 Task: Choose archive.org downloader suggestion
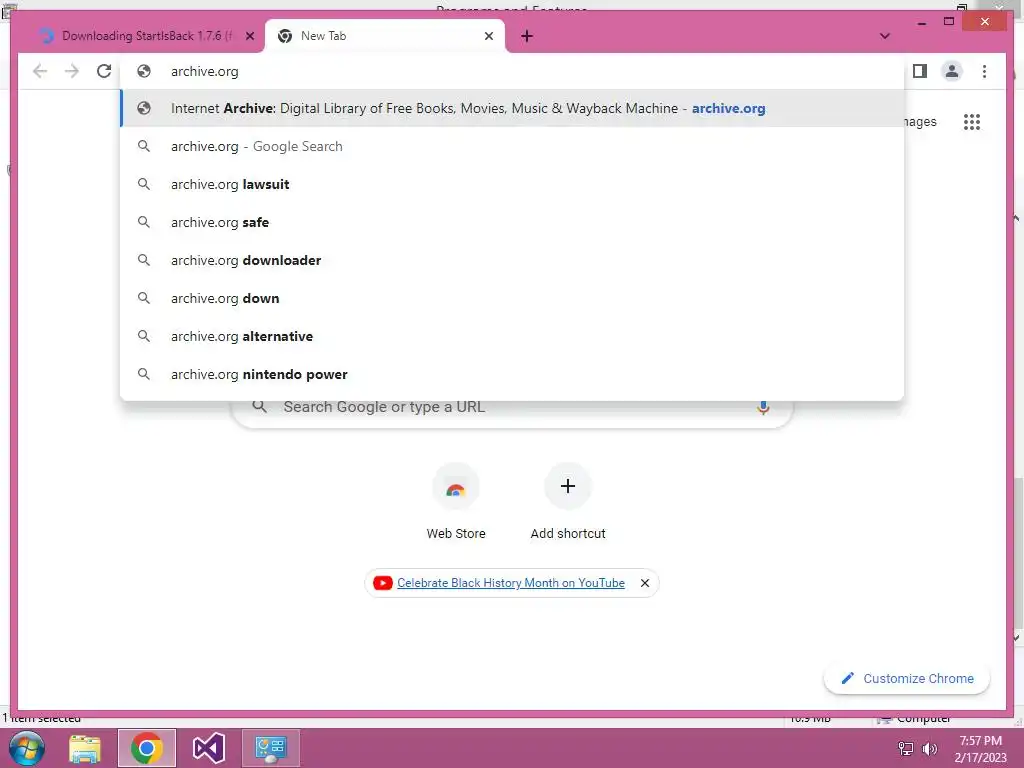[x=512, y=260]
